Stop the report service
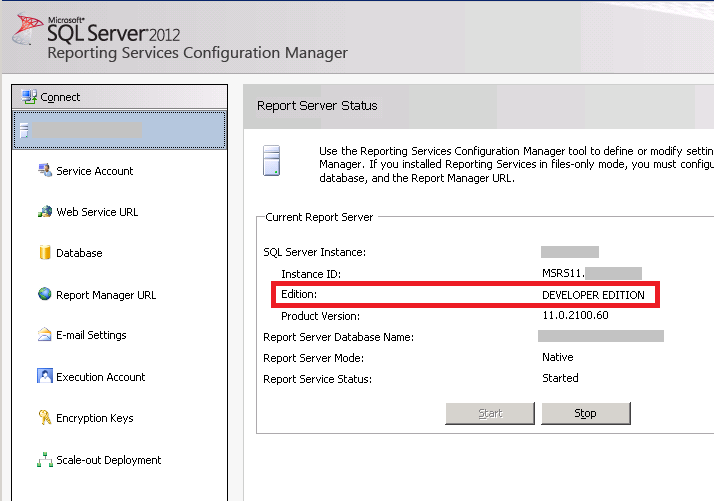 586,413
